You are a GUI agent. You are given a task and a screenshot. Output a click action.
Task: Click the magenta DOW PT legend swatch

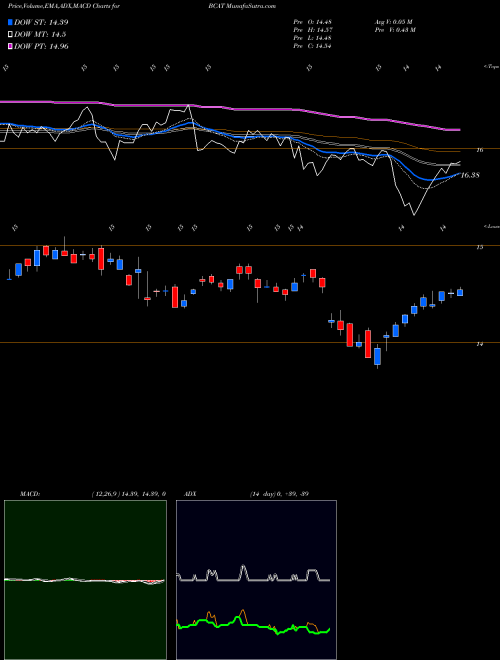pyautogui.click(x=10, y=46)
